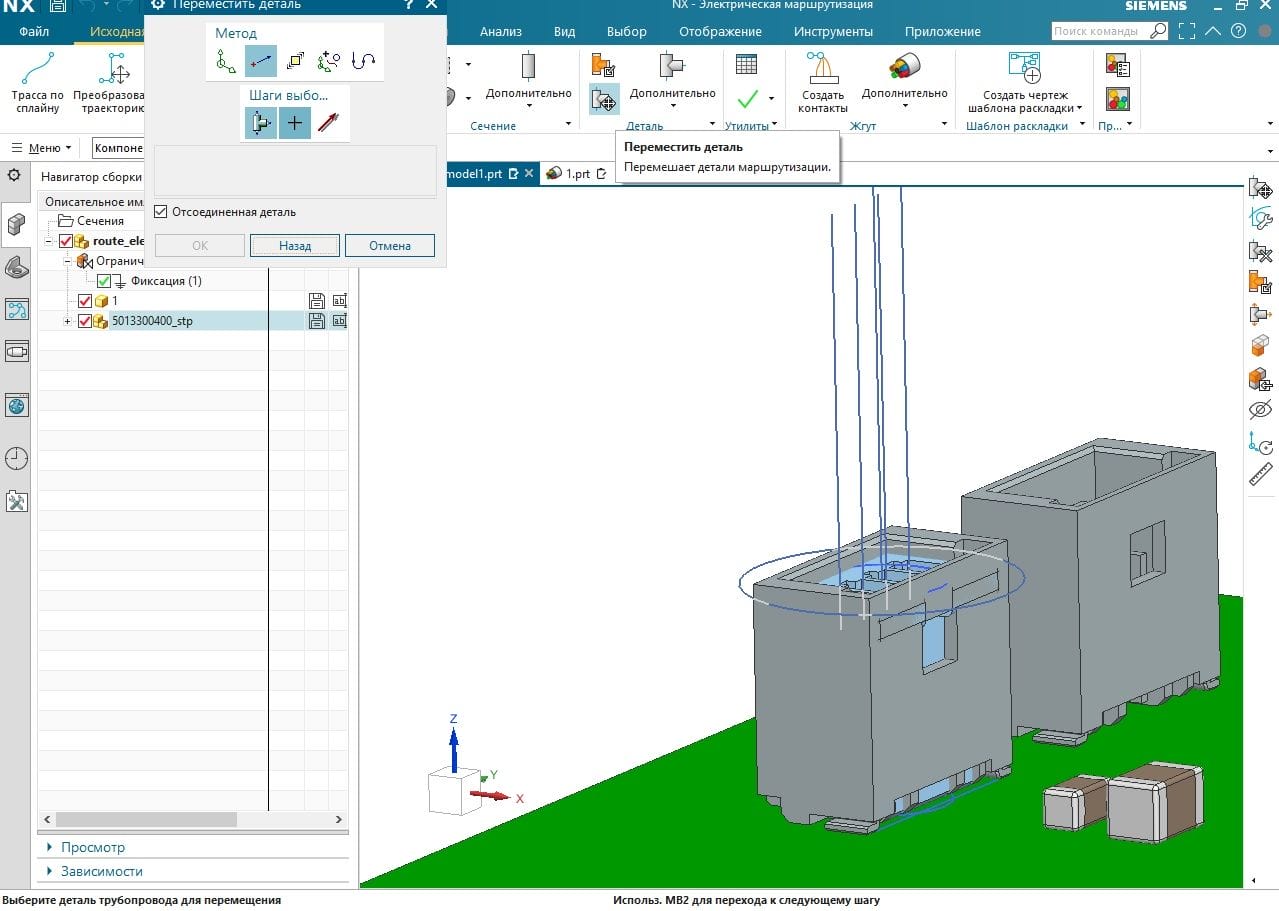Image resolution: width=1279 pixels, height=911 pixels.
Task: Click the Назад button
Action: (x=295, y=245)
